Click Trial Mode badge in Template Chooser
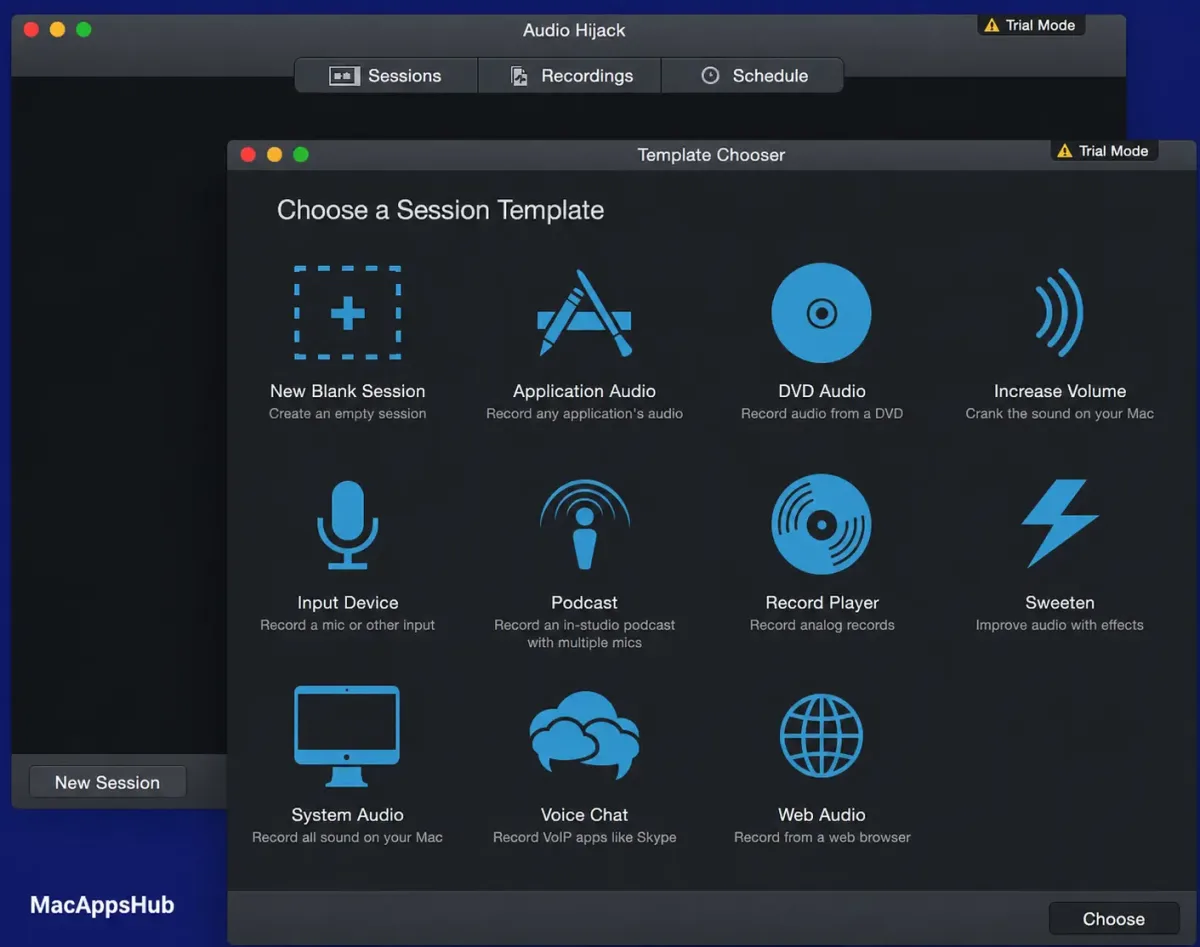1200x947 pixels. (1104, 151)
